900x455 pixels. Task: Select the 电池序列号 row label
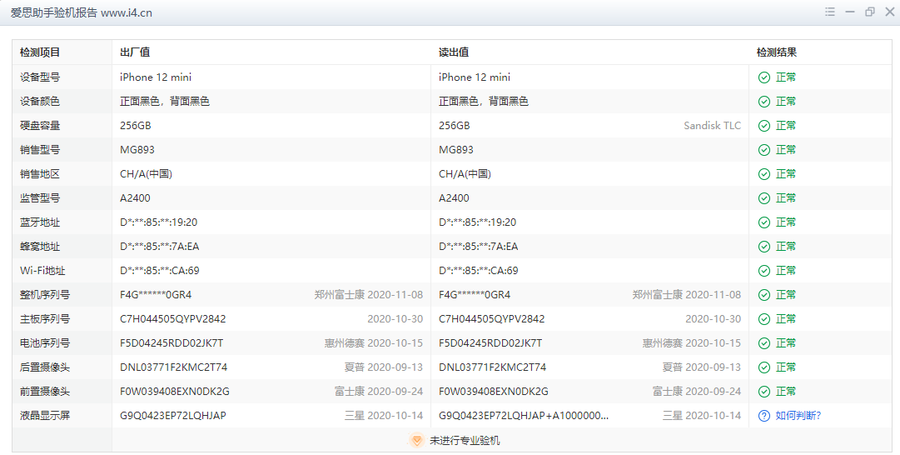pos(45,343)
